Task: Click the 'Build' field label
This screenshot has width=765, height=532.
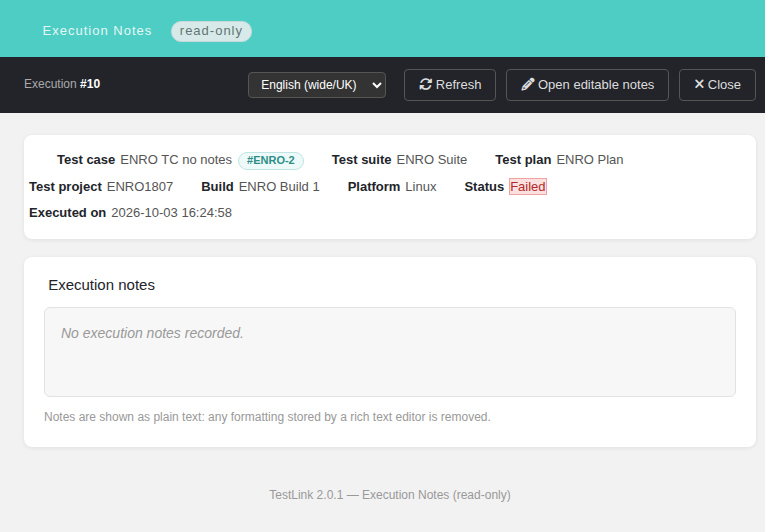Action: [218, 186]
